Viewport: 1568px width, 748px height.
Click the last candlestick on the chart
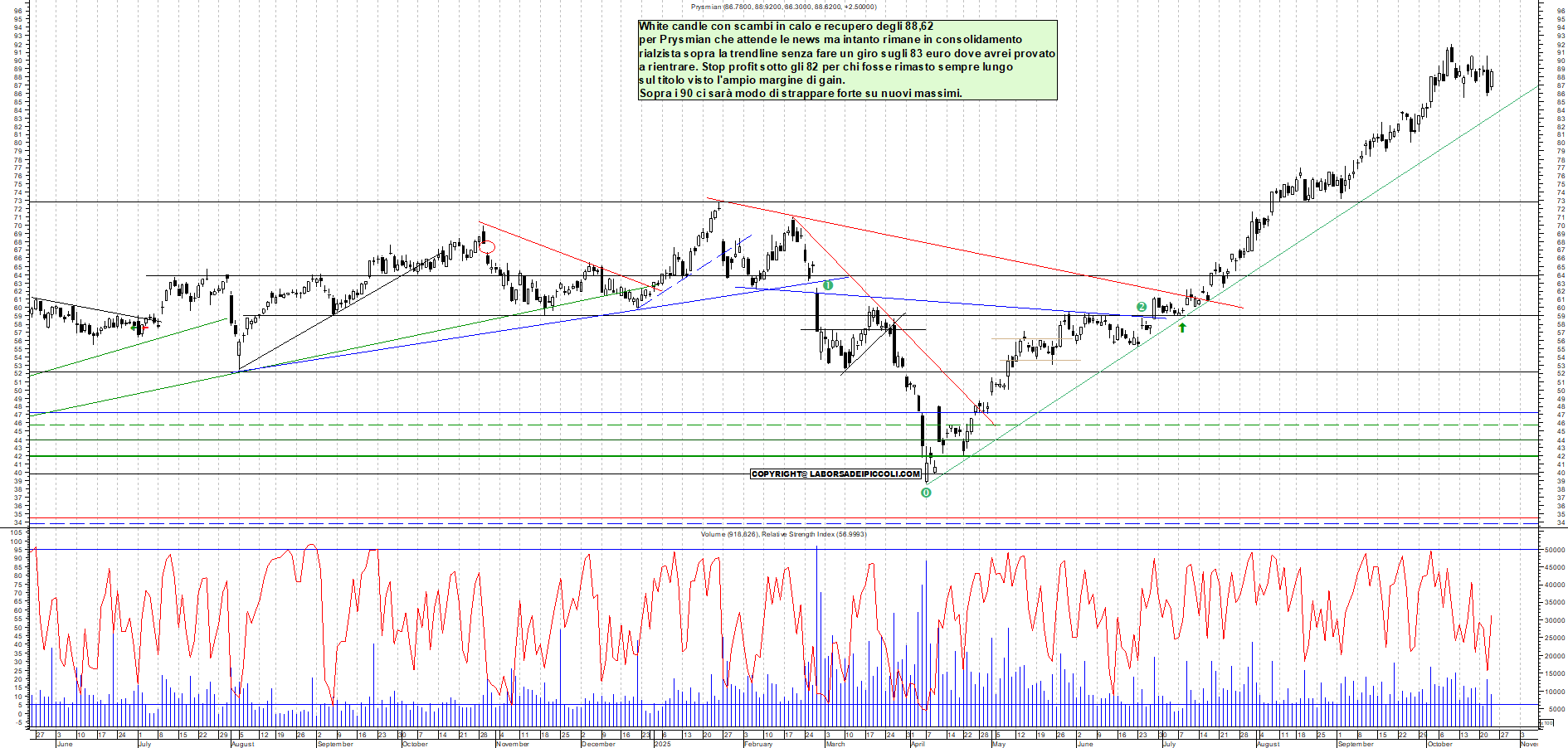[x=1491, y=80]
